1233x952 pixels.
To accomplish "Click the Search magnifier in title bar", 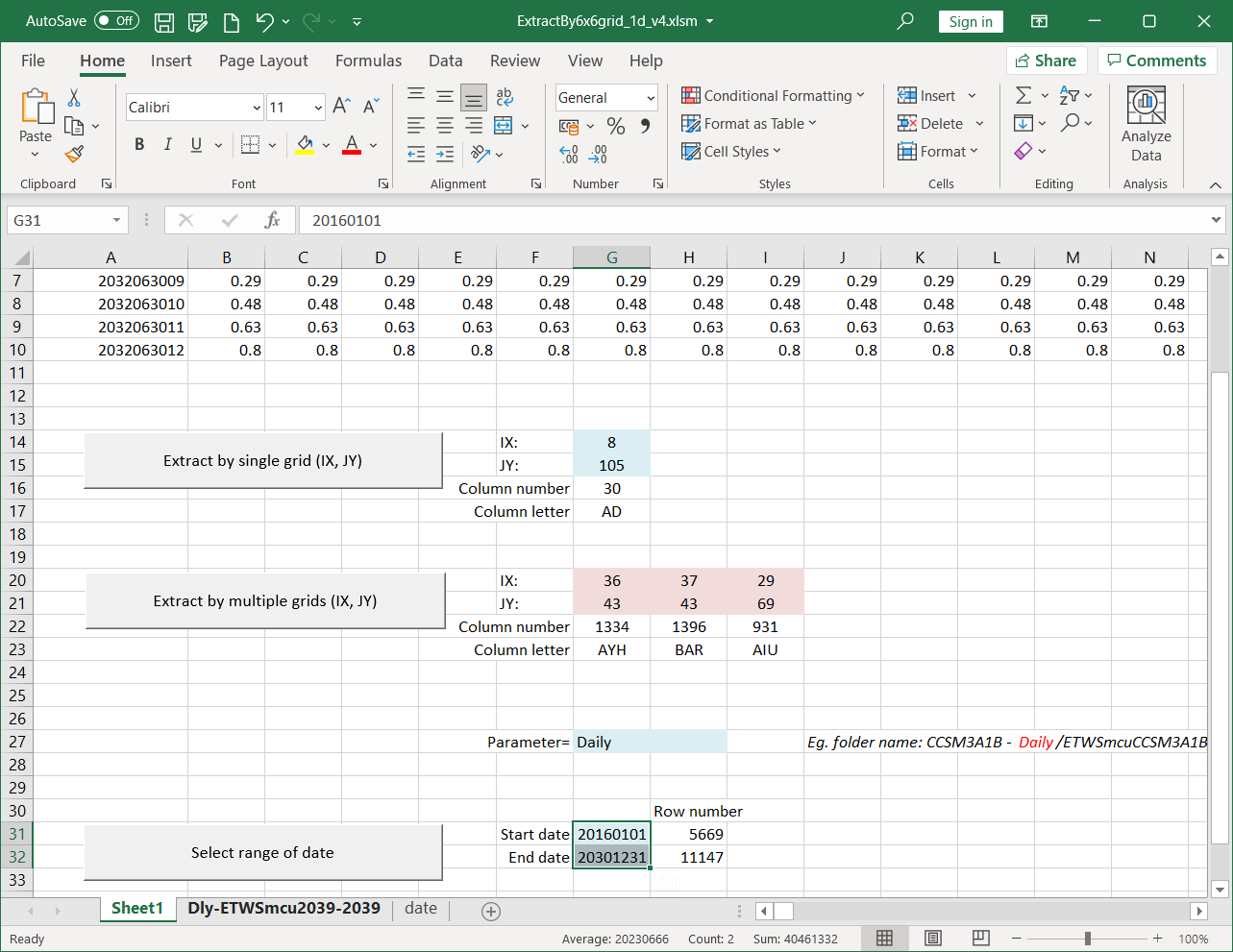I will click(904, 21).
